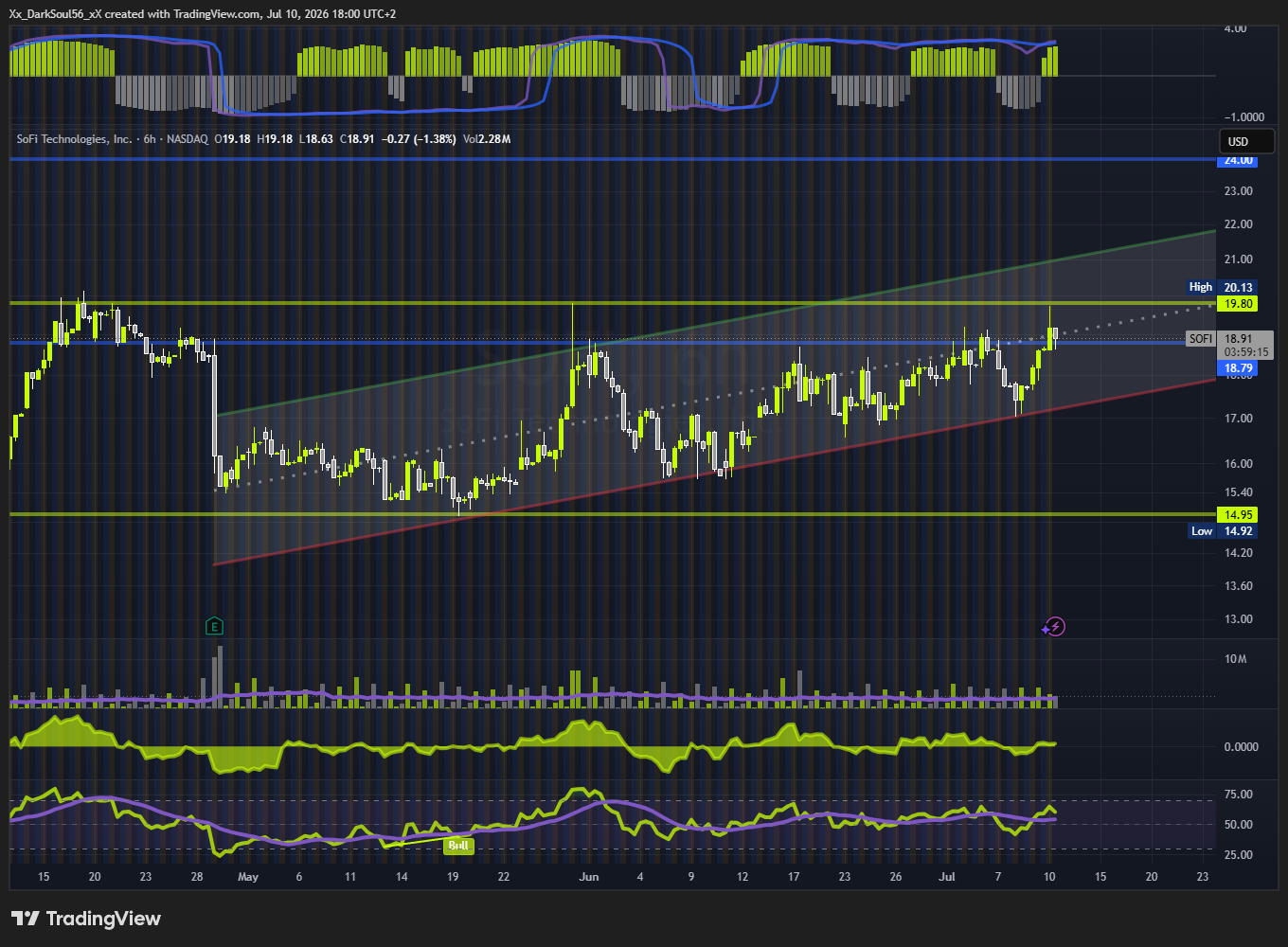Click the 6h interval label

click(150, 139)
